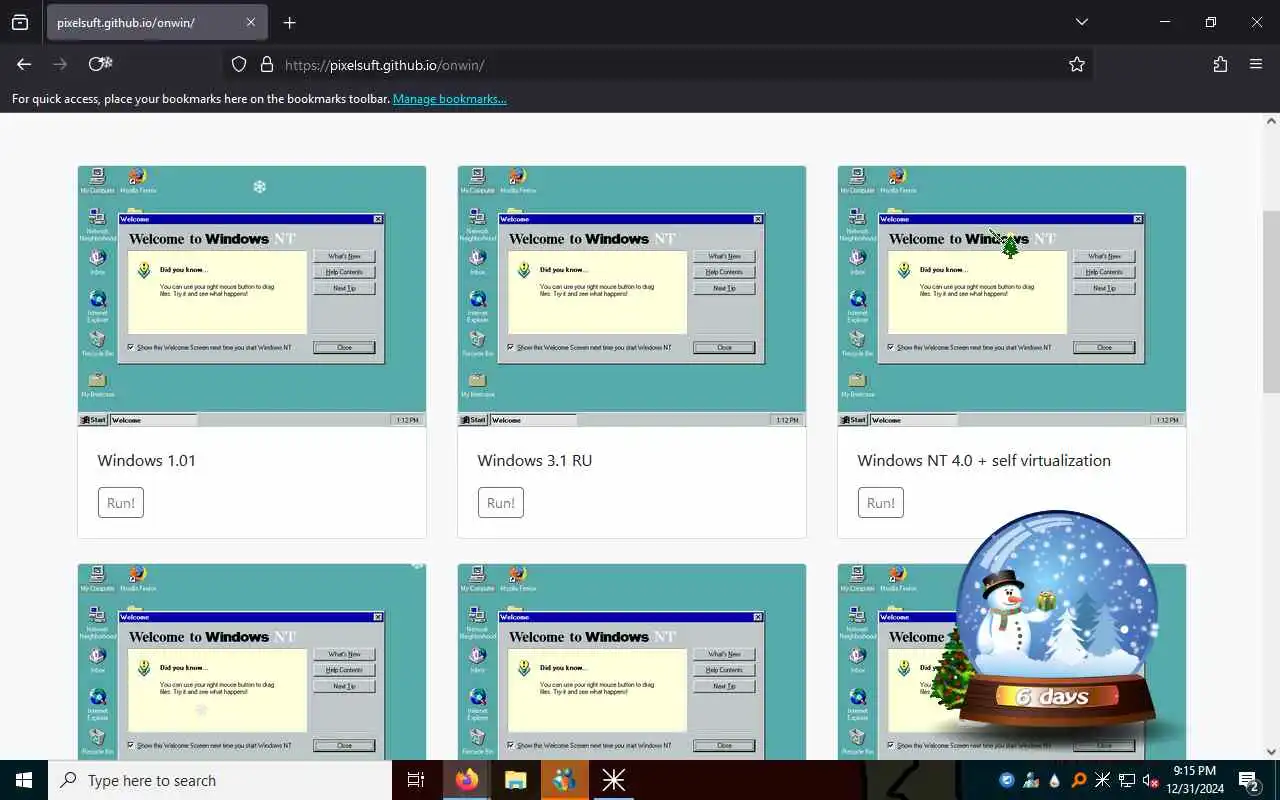The width and height of the screenshot is (1280, 800).
Task: Grab the page vertical scrollbar thumb
Action: point(1271,302)
